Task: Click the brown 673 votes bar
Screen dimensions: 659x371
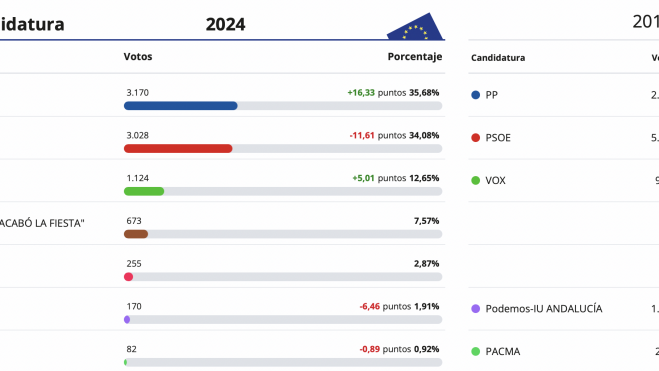Action: (136, 234)
